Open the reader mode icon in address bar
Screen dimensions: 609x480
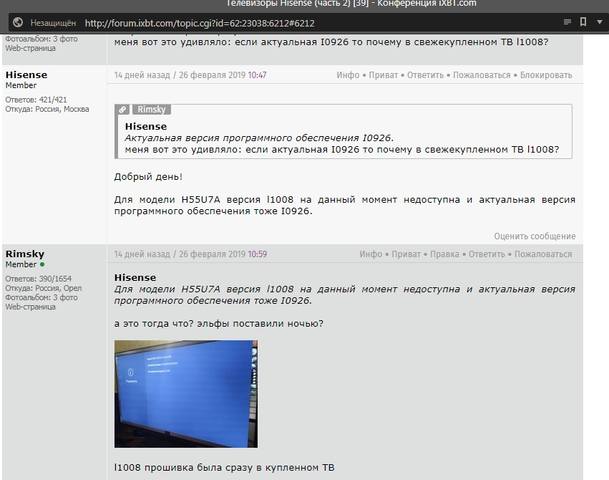(x=567, y=22)
